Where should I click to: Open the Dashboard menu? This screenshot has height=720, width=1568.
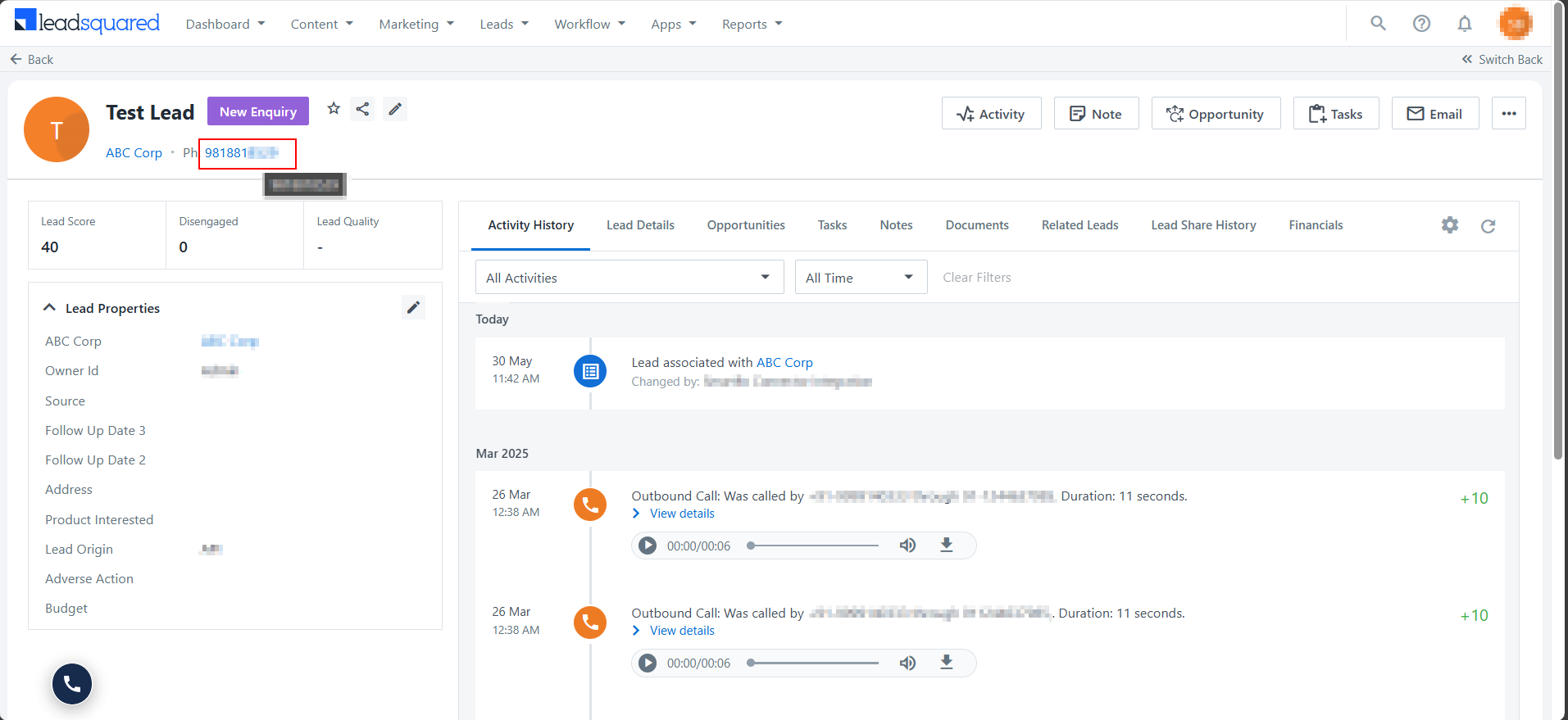click(x=225, y=24)
